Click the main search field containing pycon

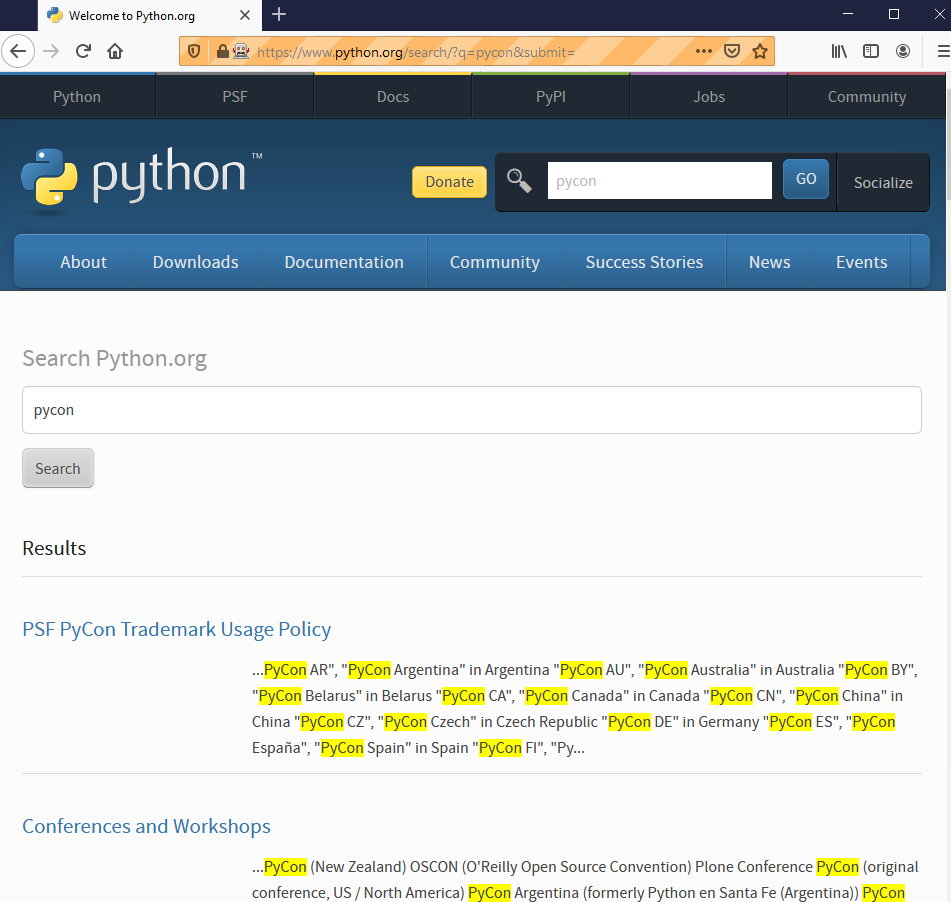click(x=471, y=410)
